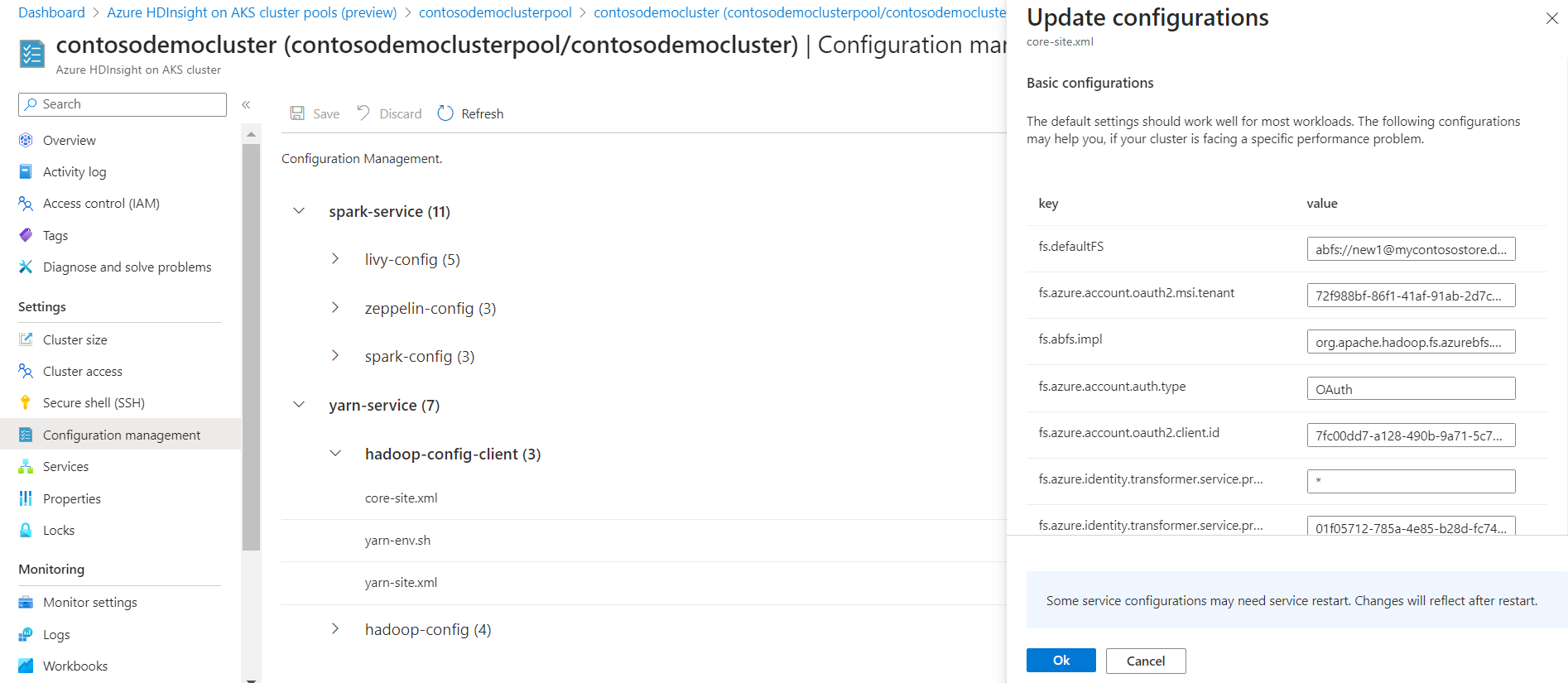
Task: Click the Services icon
Action: coord(26,466)
